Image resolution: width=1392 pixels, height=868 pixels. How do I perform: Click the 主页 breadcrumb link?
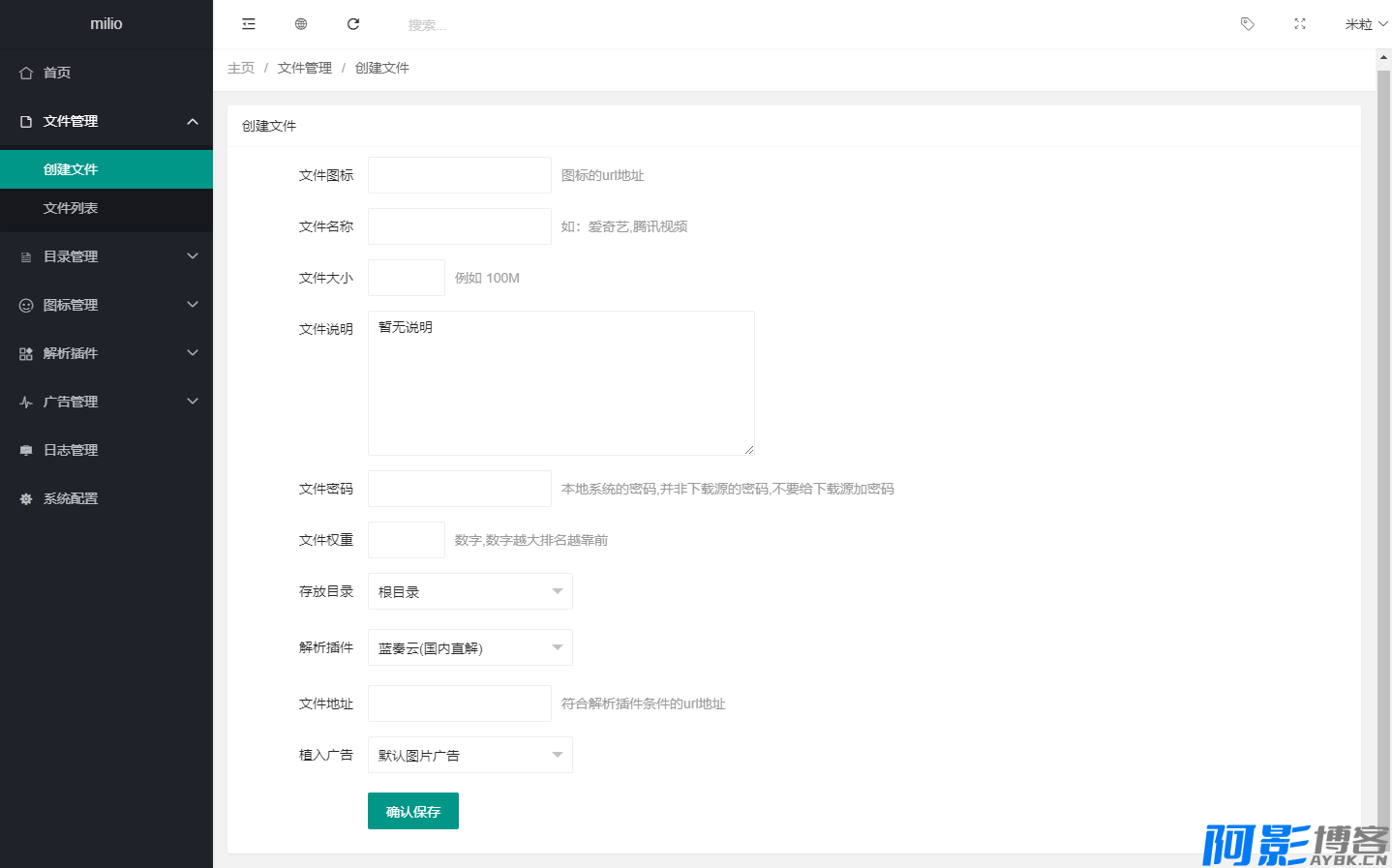pos(241,68)
